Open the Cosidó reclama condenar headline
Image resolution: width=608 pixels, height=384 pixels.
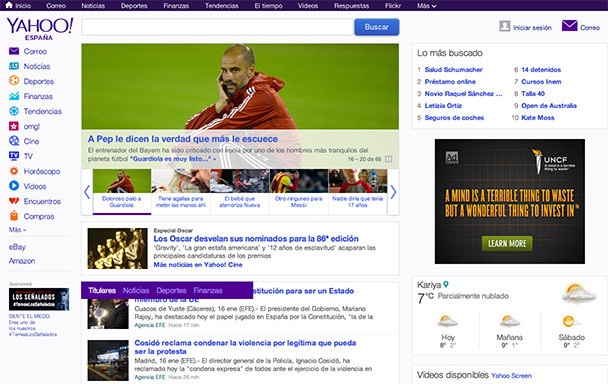click(x=245, y=347)
